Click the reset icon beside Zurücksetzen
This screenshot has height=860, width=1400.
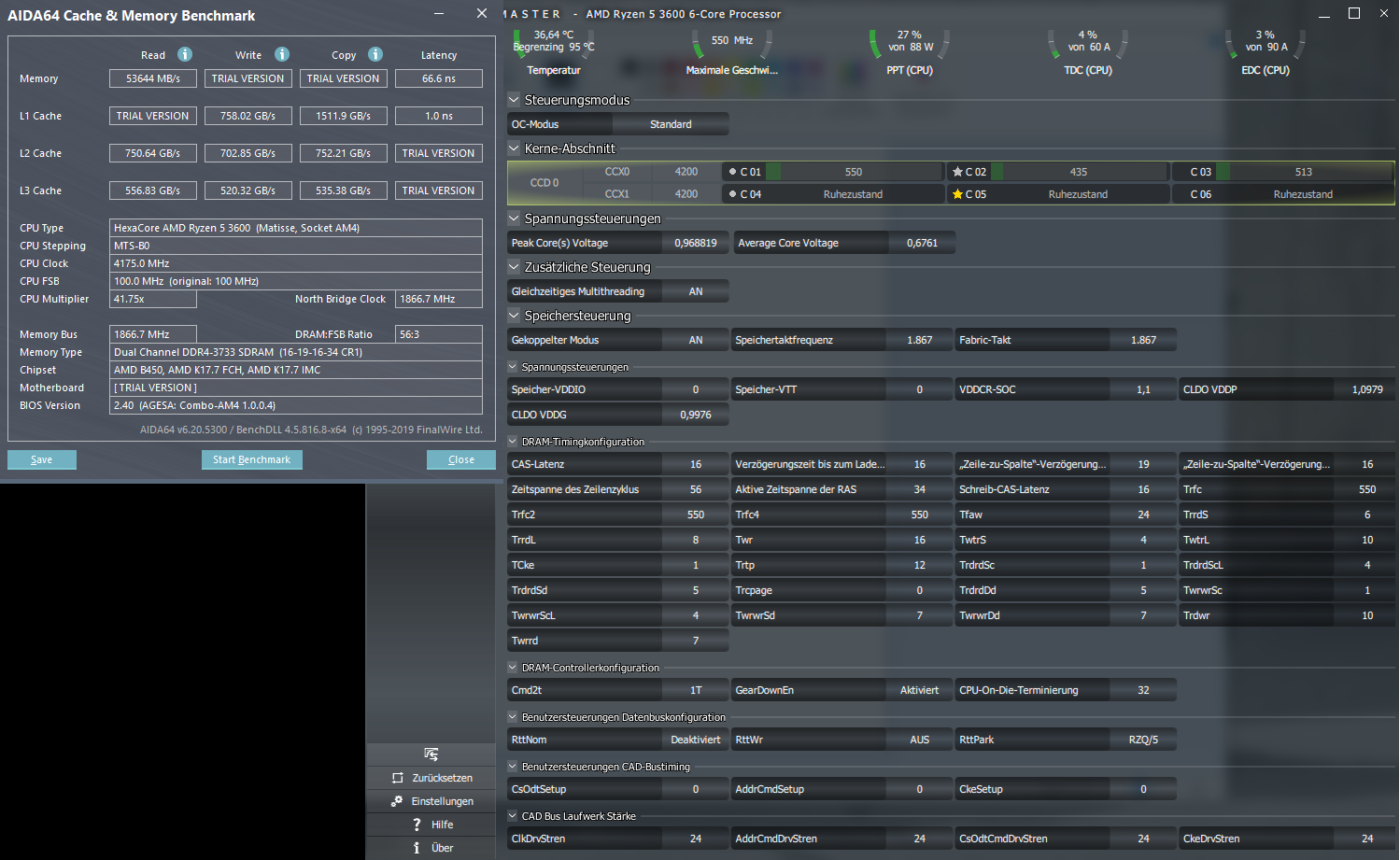coord(398,778)
